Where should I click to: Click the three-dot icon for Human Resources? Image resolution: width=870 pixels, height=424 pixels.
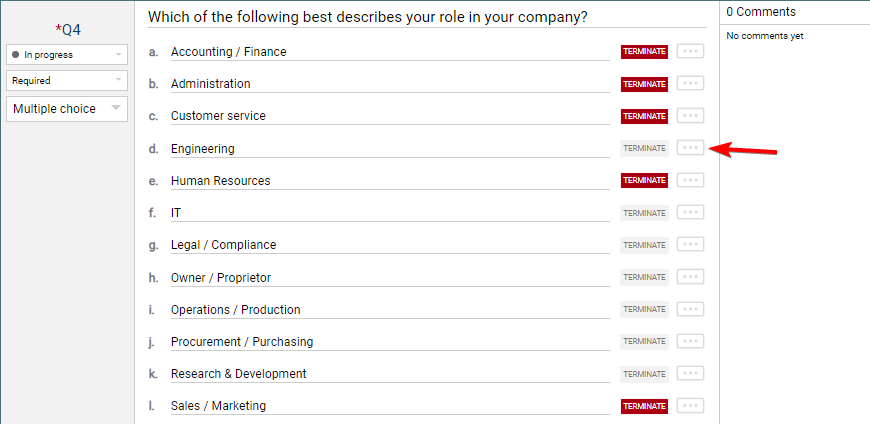pos(690,180)
